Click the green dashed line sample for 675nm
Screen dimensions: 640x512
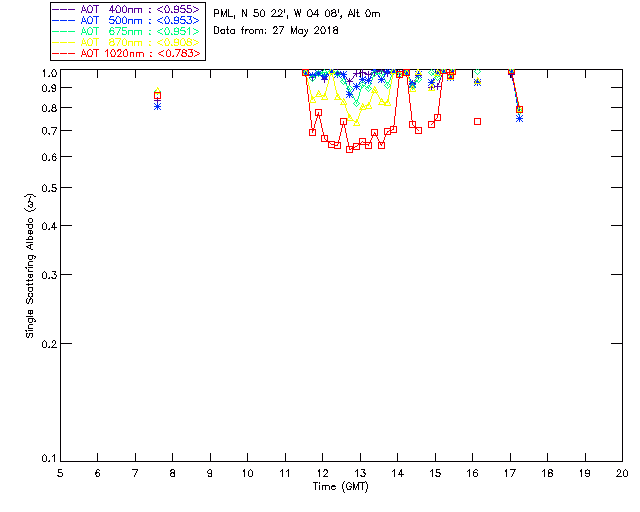coord(63,31)
